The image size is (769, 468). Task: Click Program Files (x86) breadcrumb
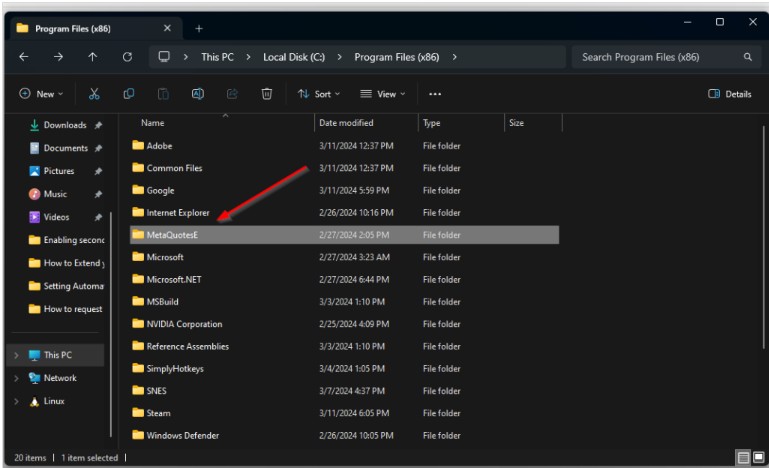point(397,57)
